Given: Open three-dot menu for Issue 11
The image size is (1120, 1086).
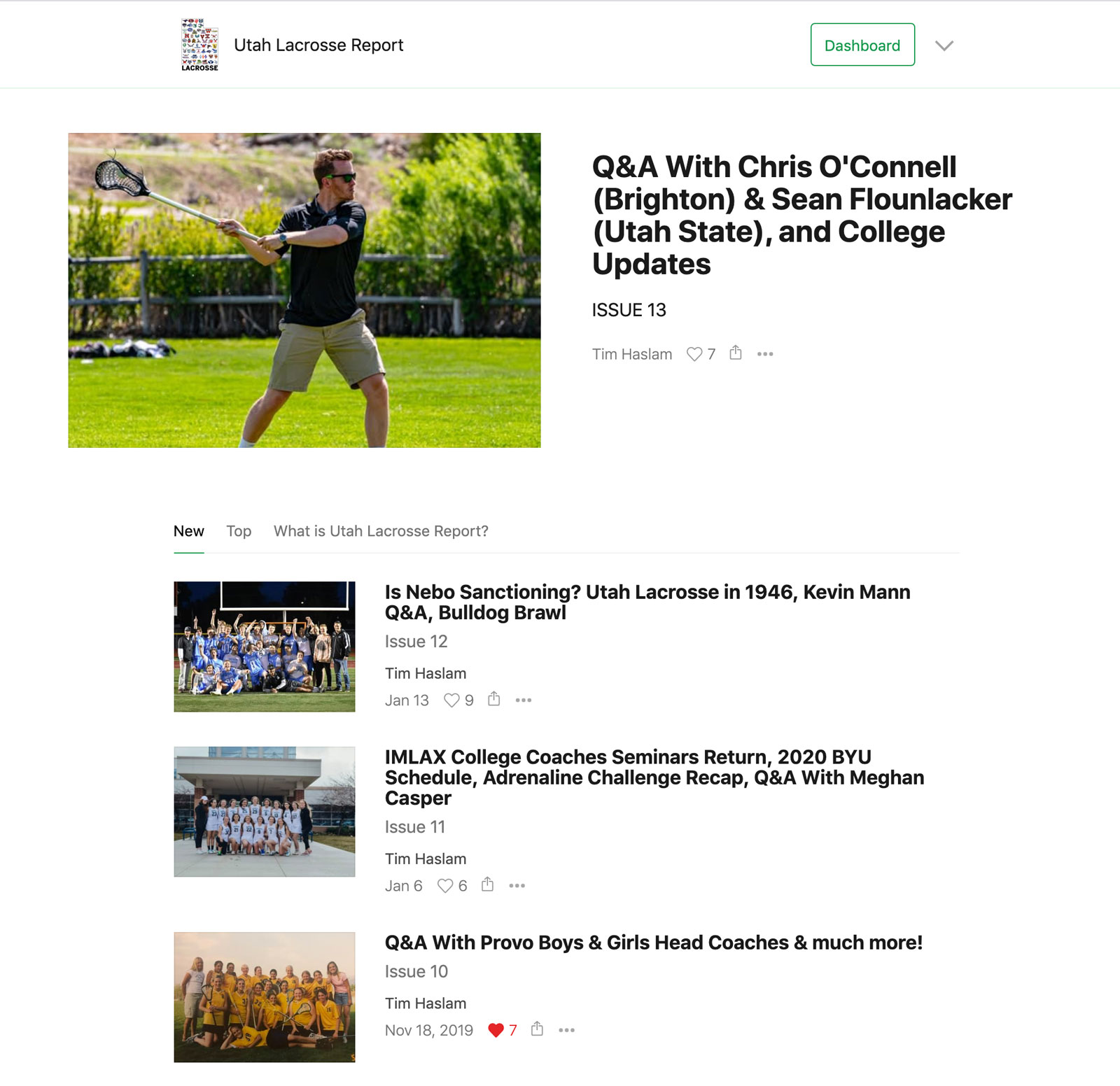Looking at the screenshot, I should [x=517, y=886].
